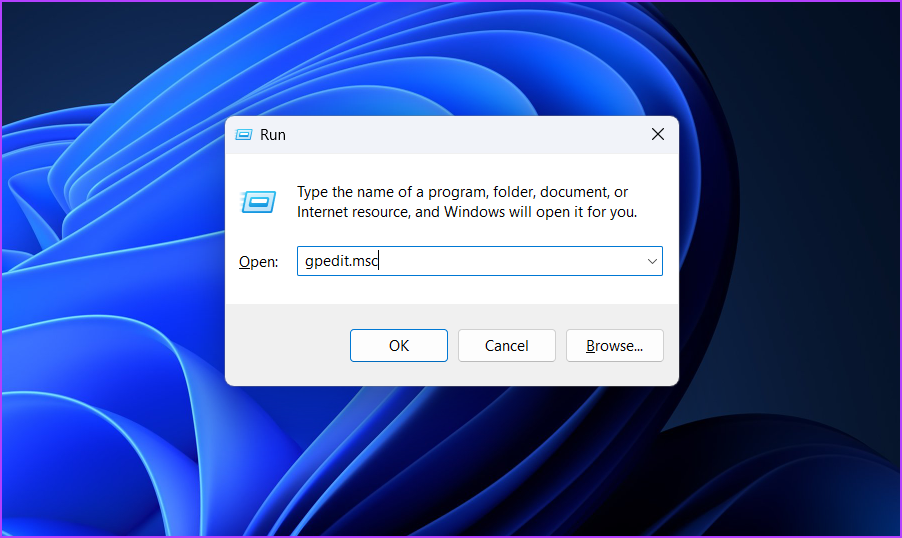Viewport: 902px width, 538px height.
Task: Click the OK button in Run dialog
Action: (399, 345)
